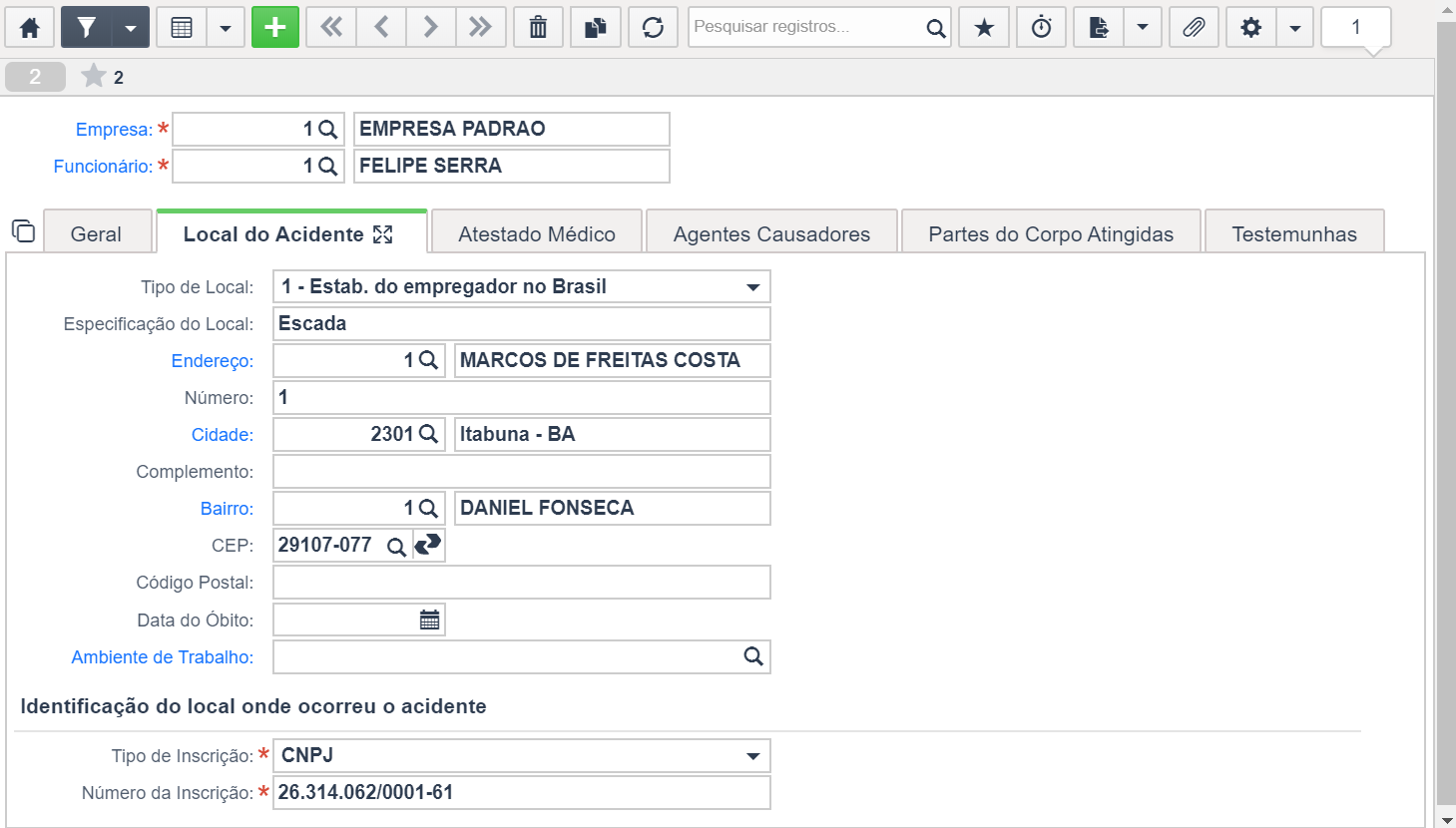The height and width of the screenshot is (828, 1456).
Task: Click the Complemento input field
Action: pos(522,472)
